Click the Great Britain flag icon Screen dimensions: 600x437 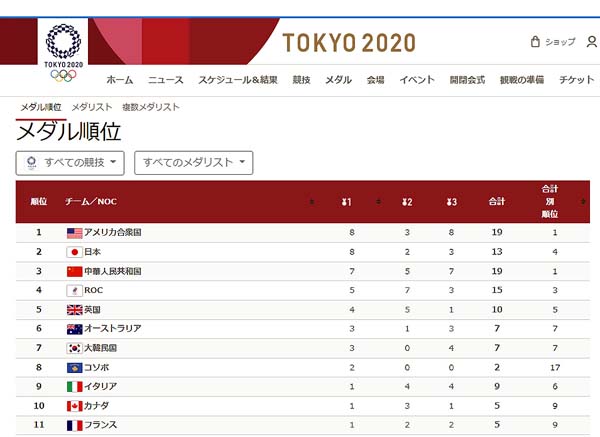point(74,310)
